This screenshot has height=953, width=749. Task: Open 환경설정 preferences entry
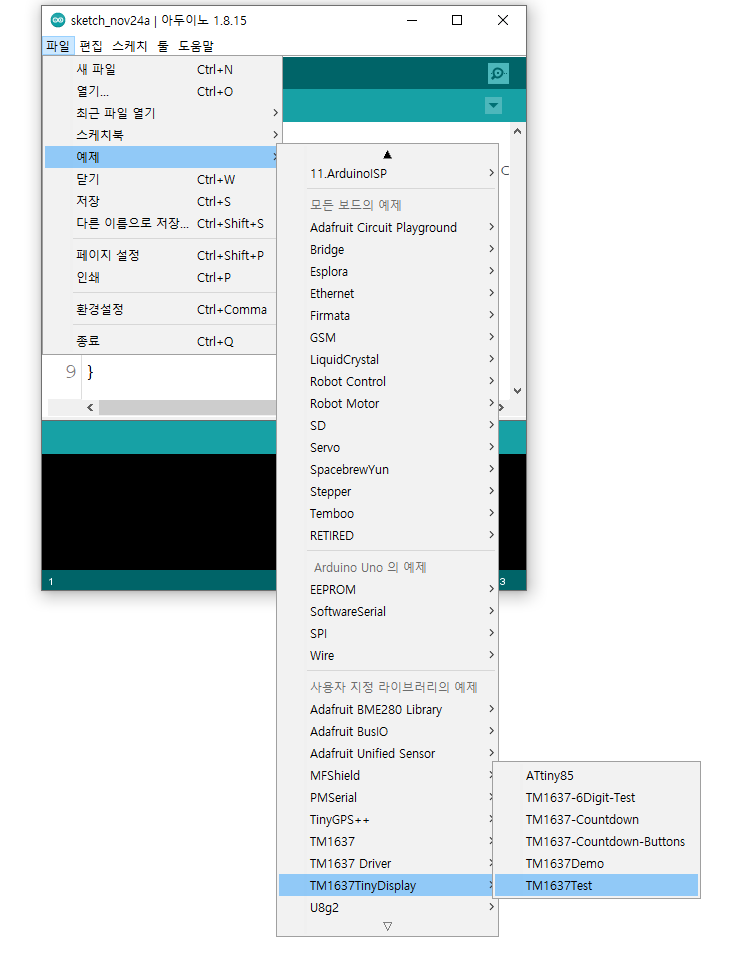pyautogui.click(x=162, y=309)
